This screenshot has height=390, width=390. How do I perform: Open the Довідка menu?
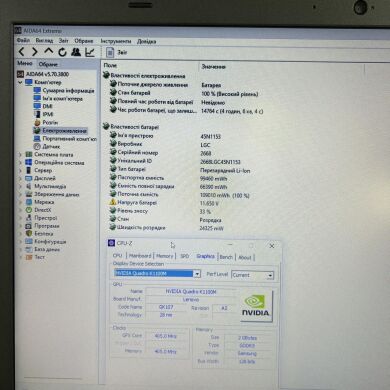(x=147, y=41)
